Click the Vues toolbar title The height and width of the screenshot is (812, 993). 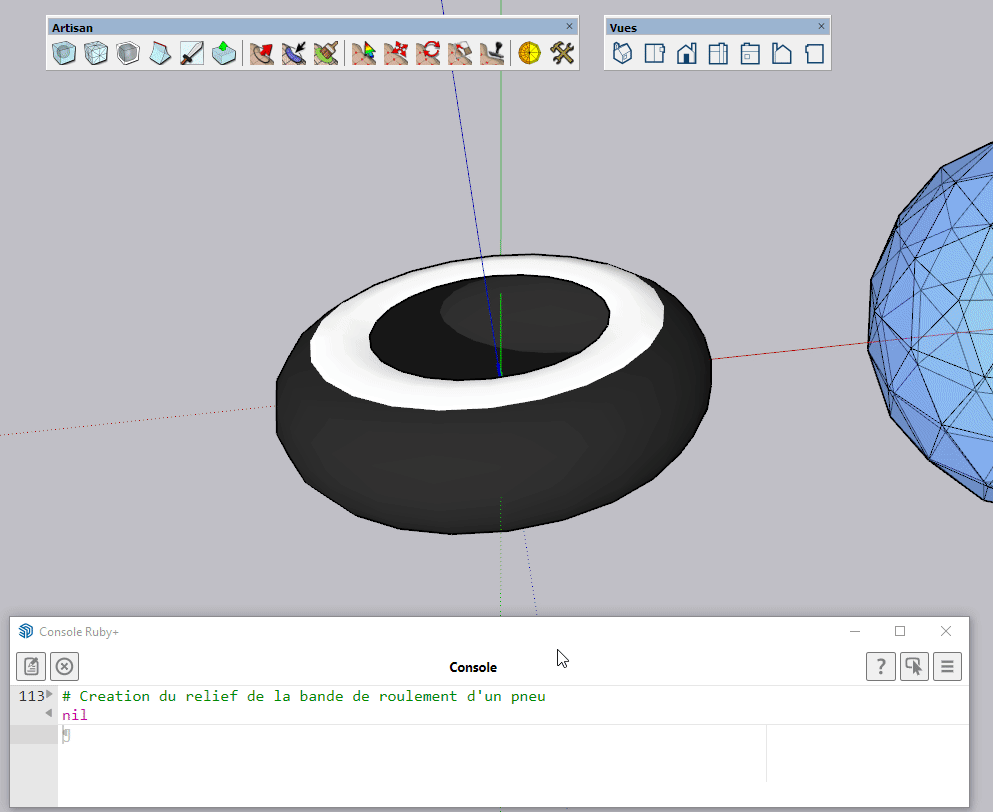coord(623,28)
